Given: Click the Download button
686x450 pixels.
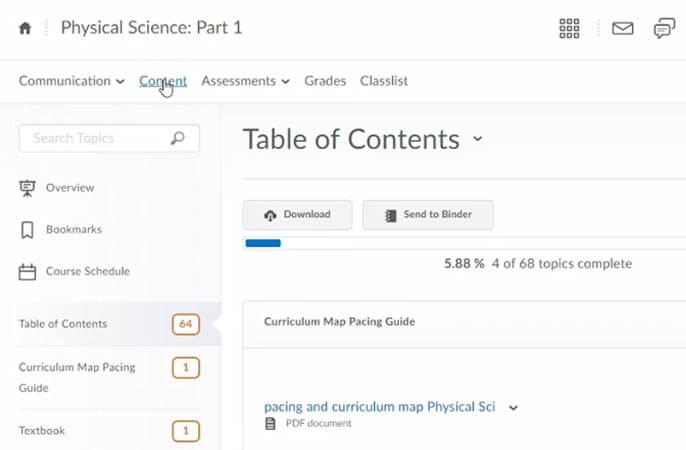Looking at the screenshot, I should [x=297, y=215].
